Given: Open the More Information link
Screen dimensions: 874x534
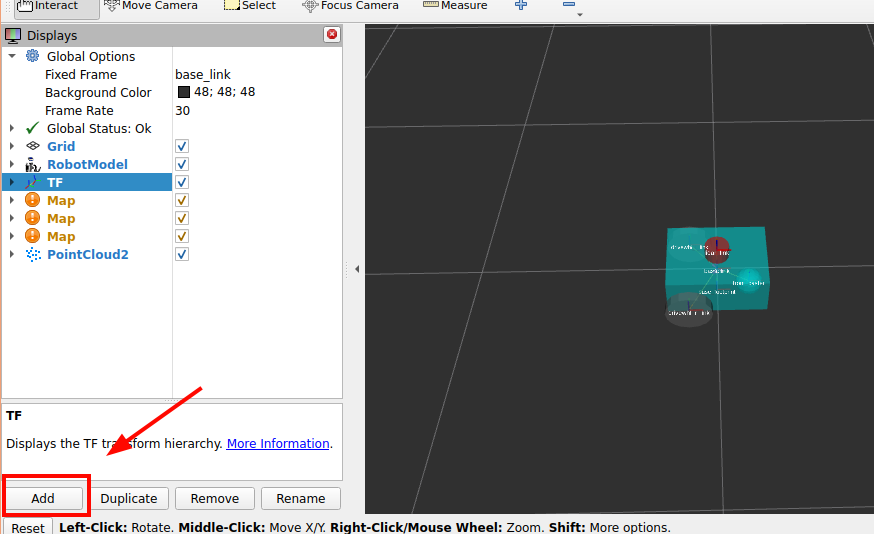Looking at the screenshot, I should click(x=278, y=443).
